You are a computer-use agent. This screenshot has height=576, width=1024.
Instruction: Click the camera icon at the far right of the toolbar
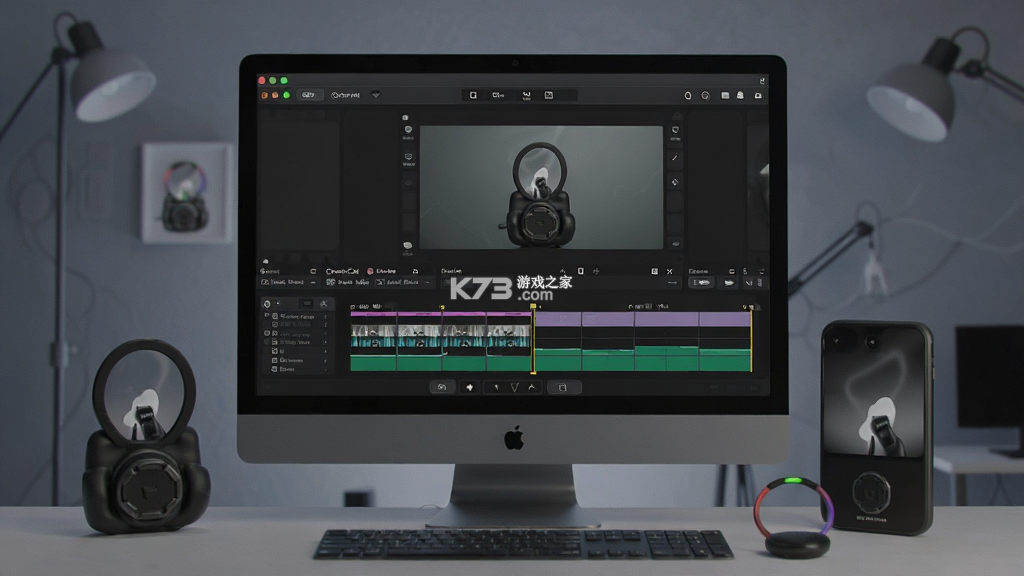(x=758, y=95)
